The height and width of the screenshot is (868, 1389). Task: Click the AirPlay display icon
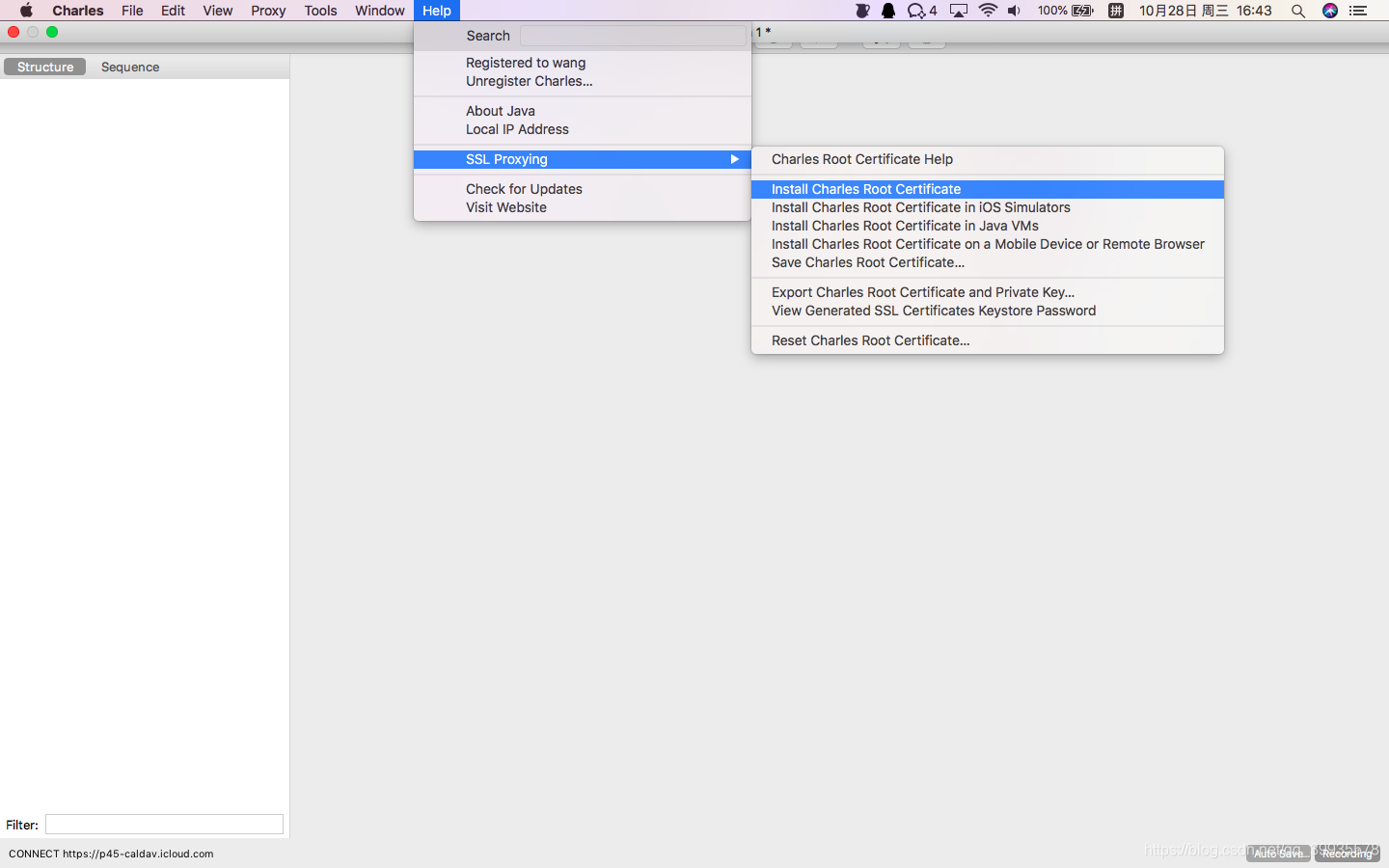click(959, 11)
